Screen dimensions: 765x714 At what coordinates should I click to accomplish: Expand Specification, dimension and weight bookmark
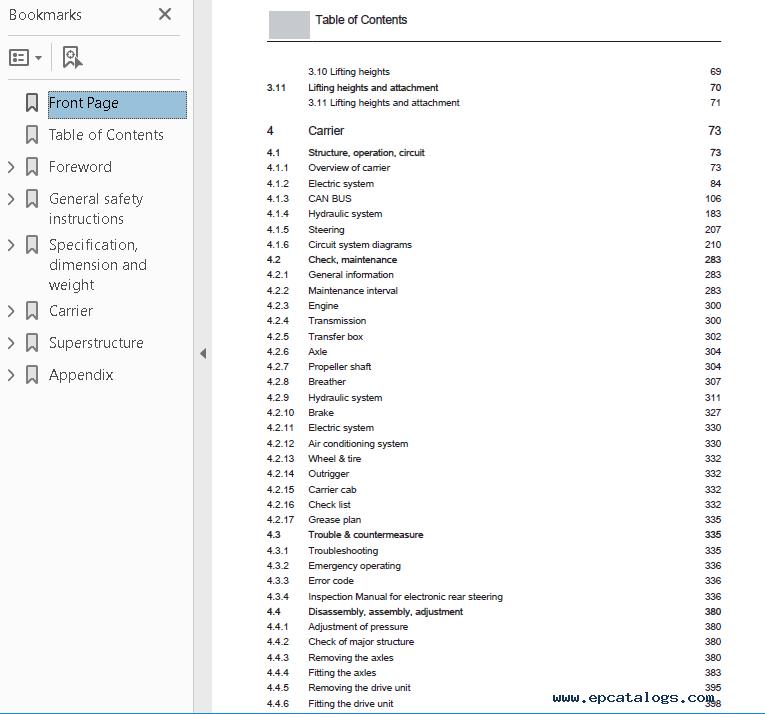(x=11, y=245)
